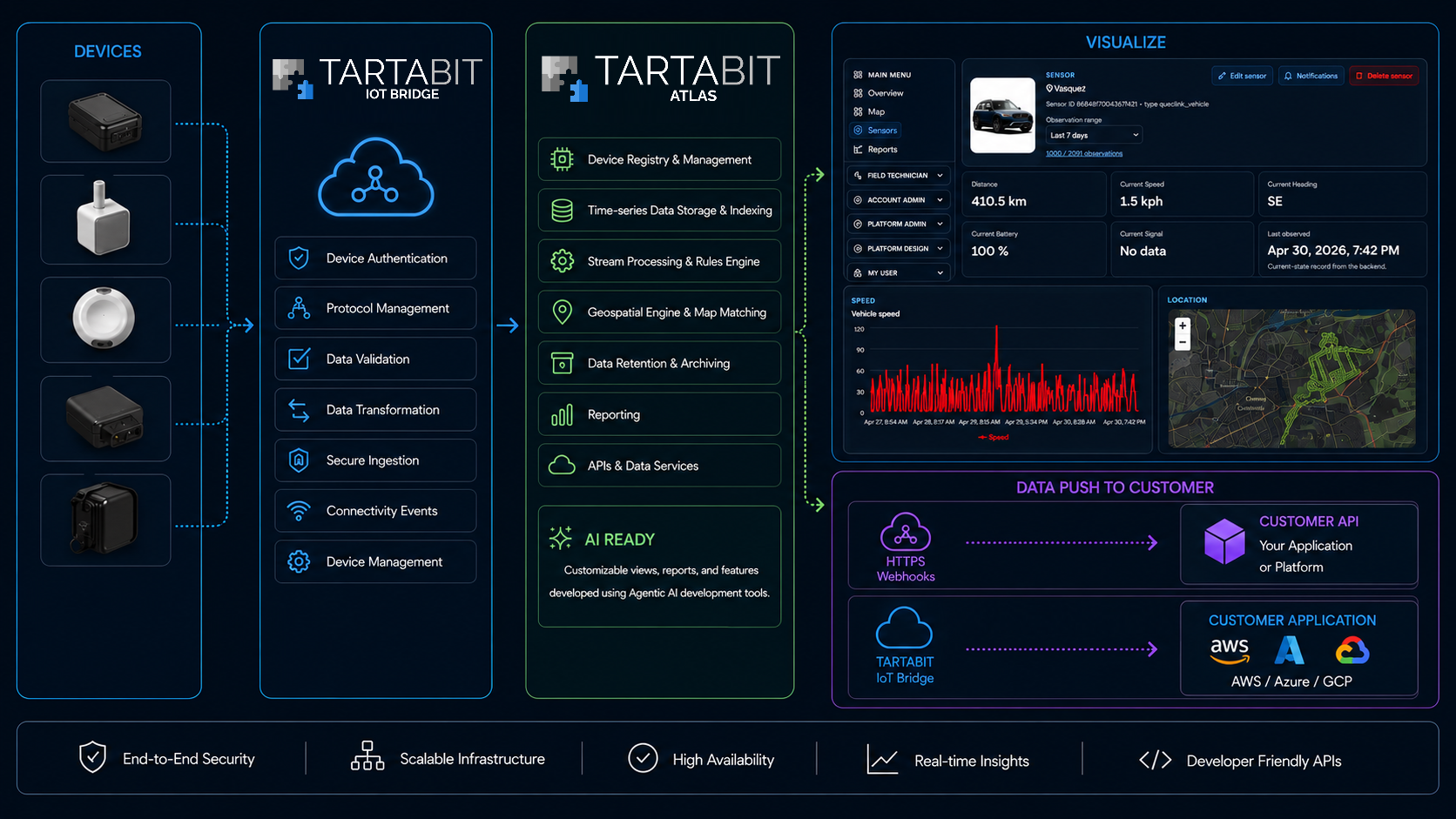Click the AWS logo
Viewport: 1456px width, 819px height.
[1230, 650]
